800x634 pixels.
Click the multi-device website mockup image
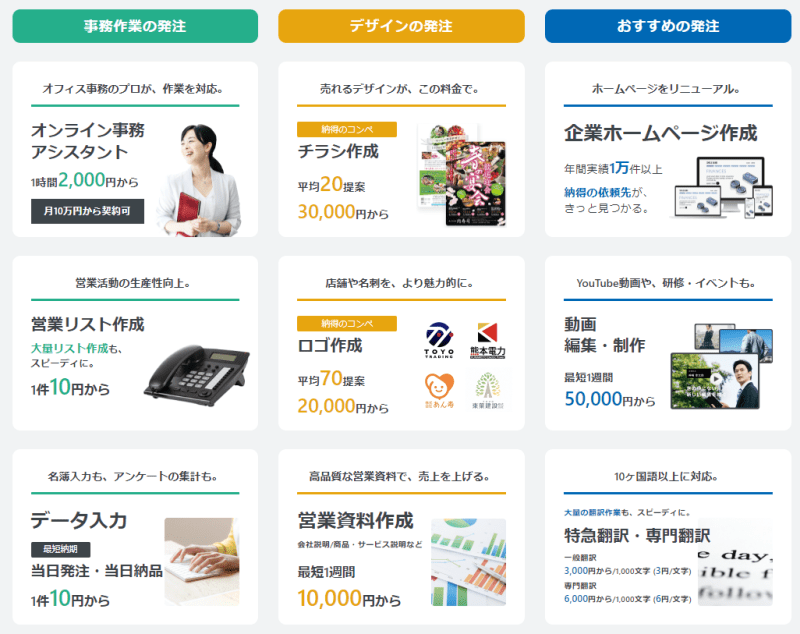point(724,188)
